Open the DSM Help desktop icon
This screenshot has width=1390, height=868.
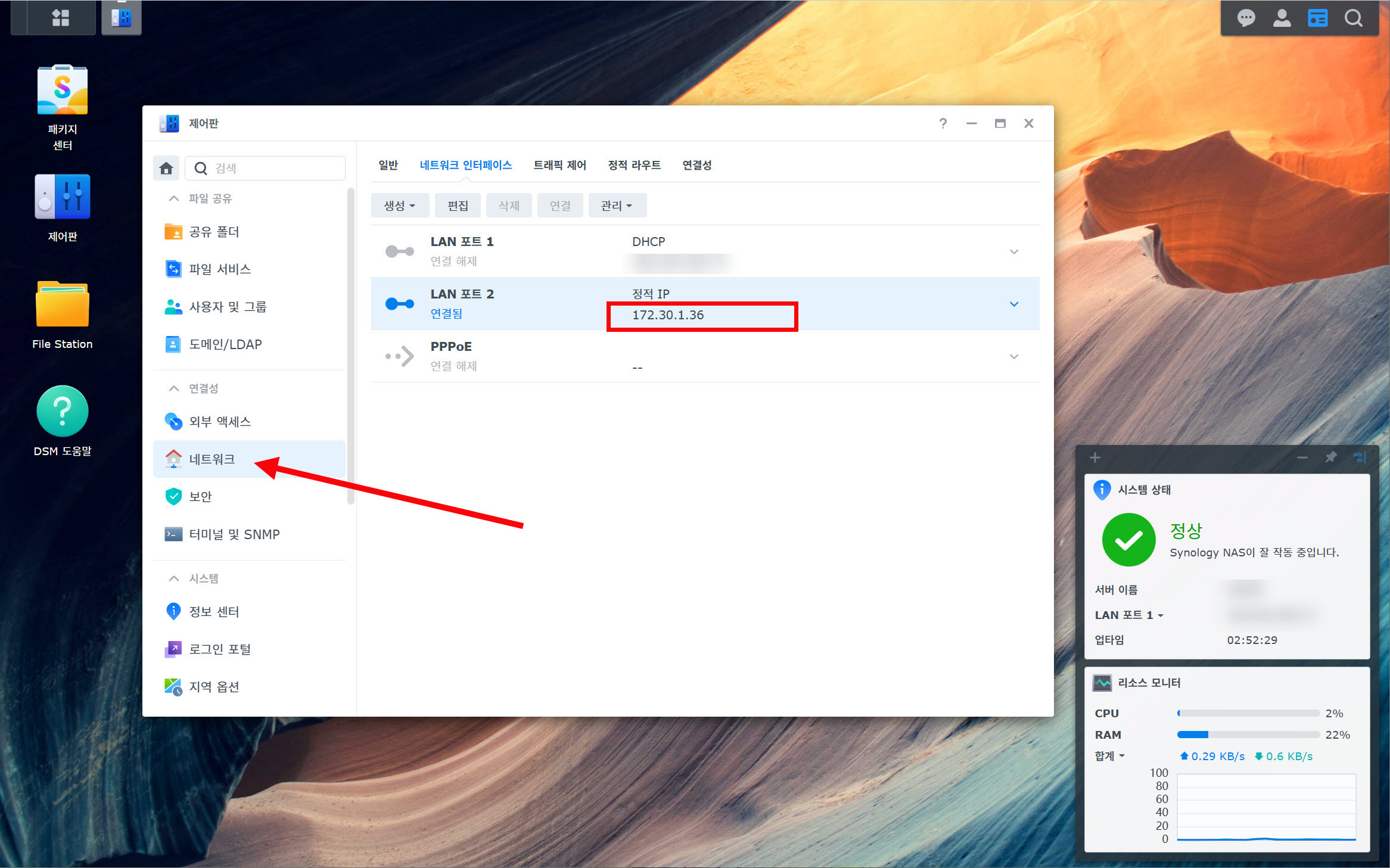pos(62,412)
